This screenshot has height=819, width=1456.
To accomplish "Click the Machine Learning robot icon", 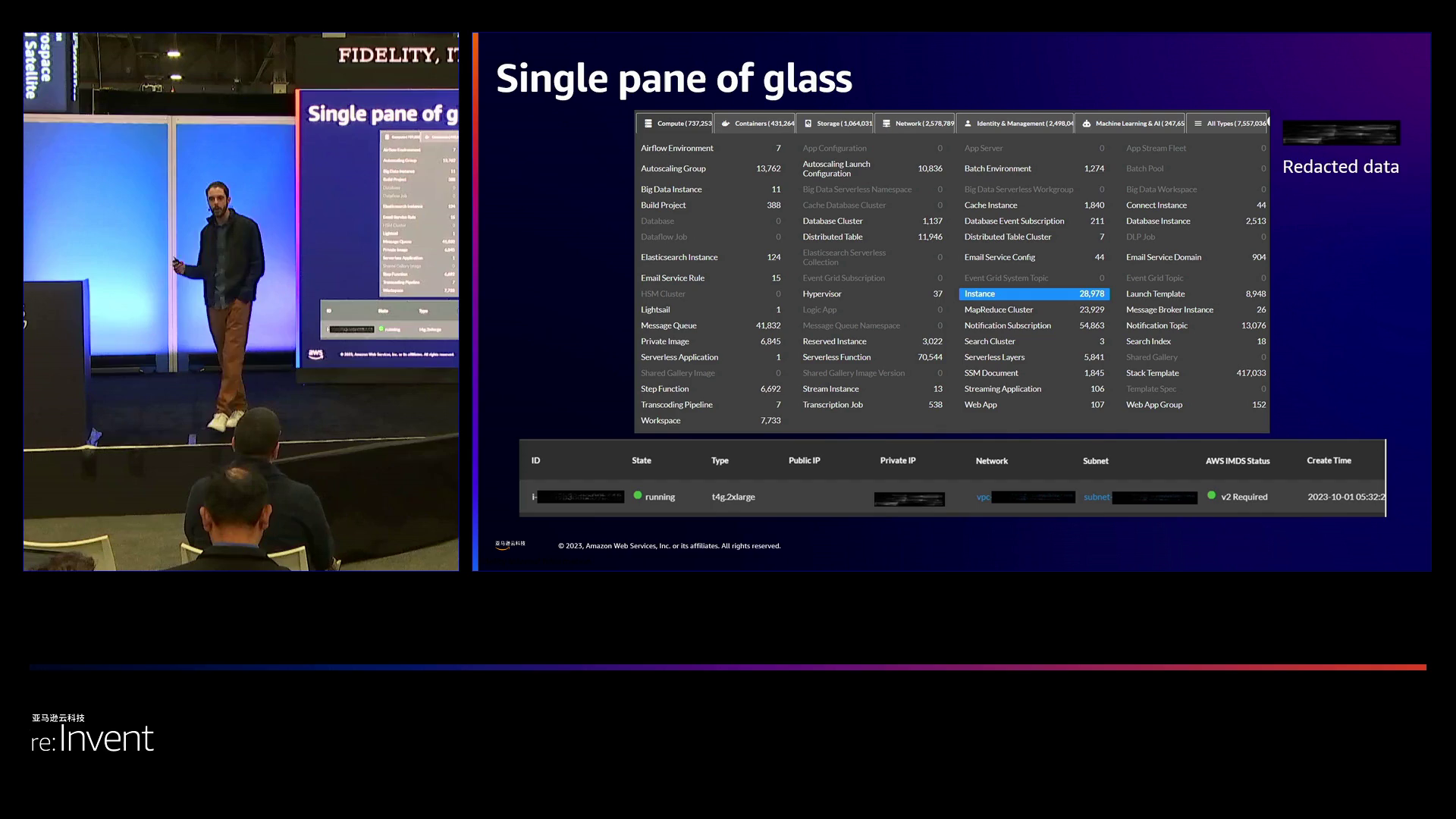I will pyautogui.click(x=1086, y=124).
